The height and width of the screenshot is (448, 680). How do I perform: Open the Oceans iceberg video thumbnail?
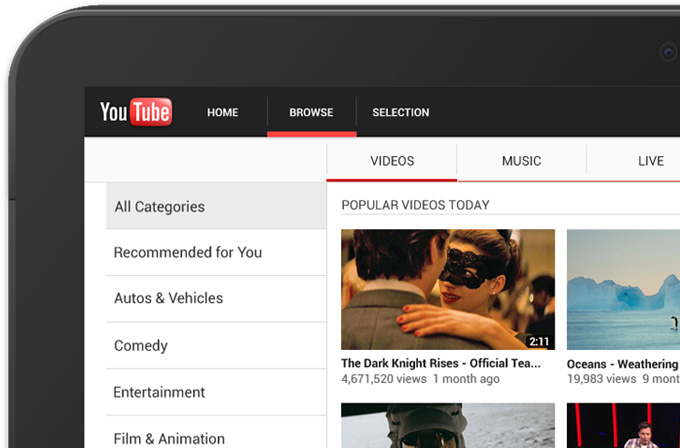[x=623, y=289]
